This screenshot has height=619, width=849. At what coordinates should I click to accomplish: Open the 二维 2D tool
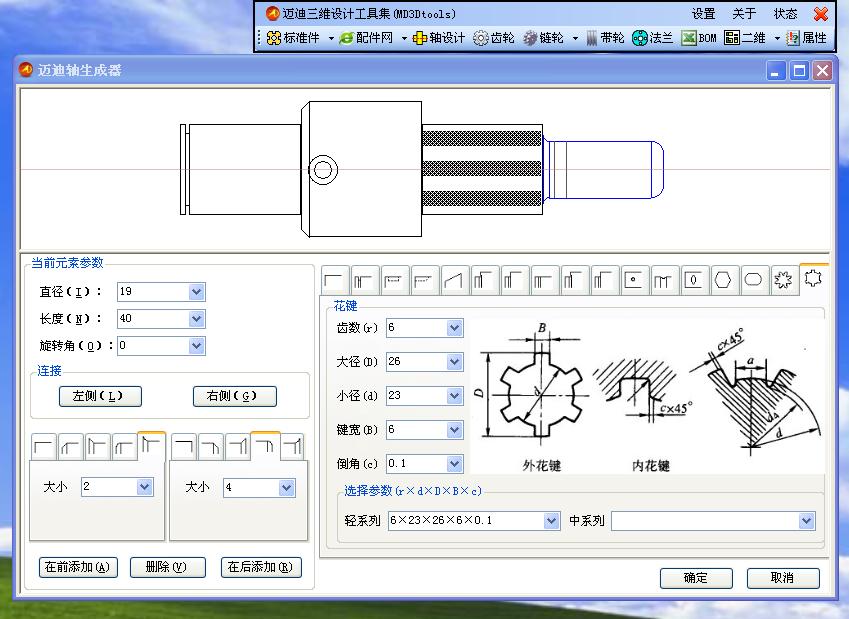(x=745, y=38)
